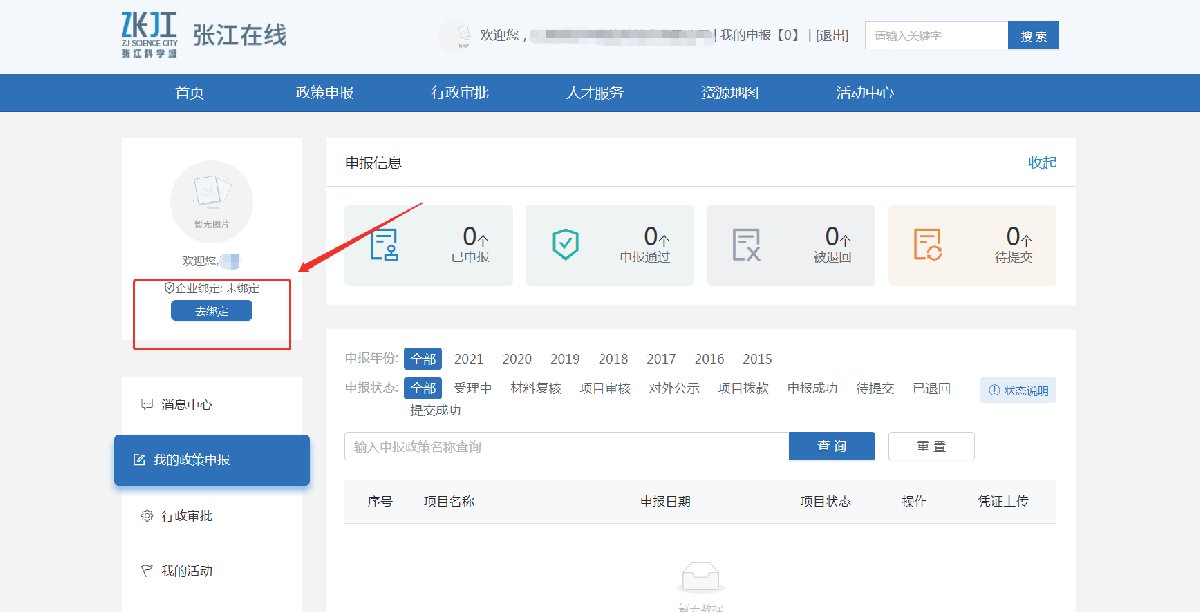Viewport: 1200px width, 612px height.
Task: Filter by year 2018
Action: coord(613,359)
